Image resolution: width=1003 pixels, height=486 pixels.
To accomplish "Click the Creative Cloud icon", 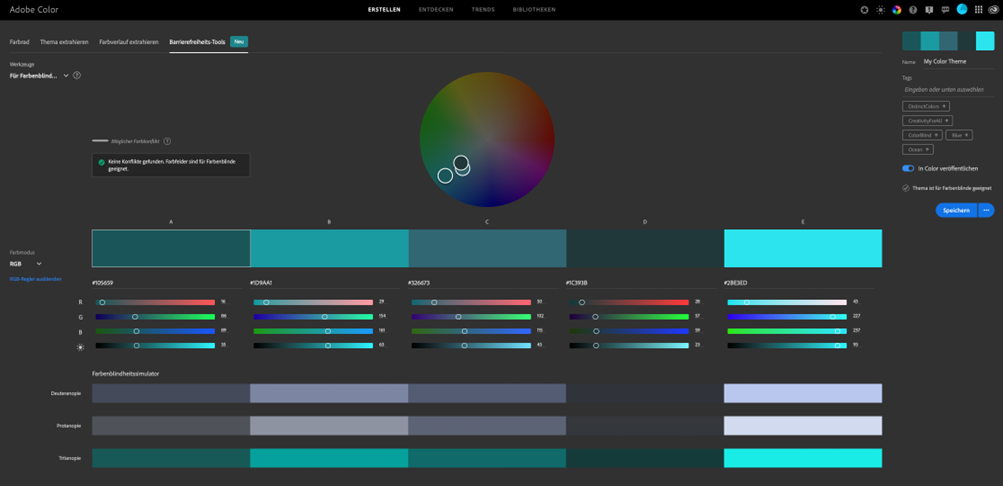I will click(993, 10).
